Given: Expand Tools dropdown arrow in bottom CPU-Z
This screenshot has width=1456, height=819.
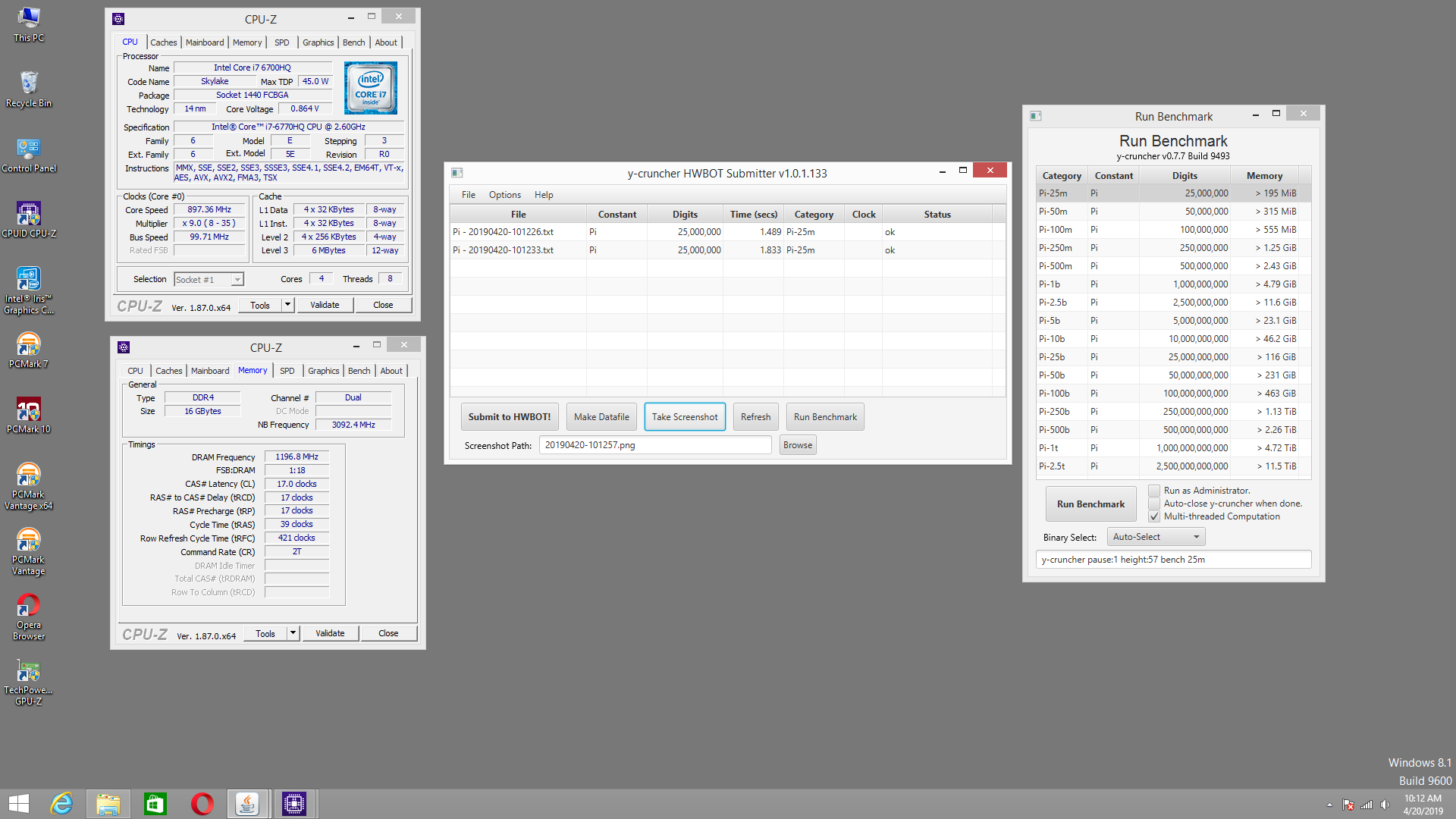Looking at the screenshot, I should tap(293, 633).
